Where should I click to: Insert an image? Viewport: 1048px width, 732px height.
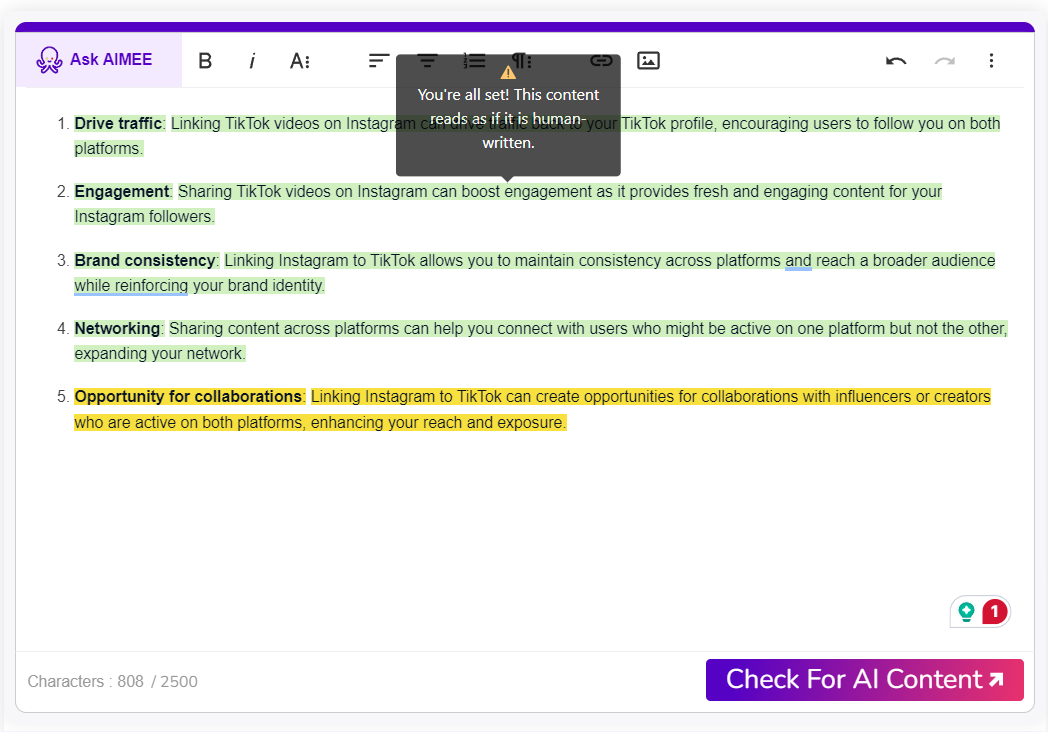point(648,61)
